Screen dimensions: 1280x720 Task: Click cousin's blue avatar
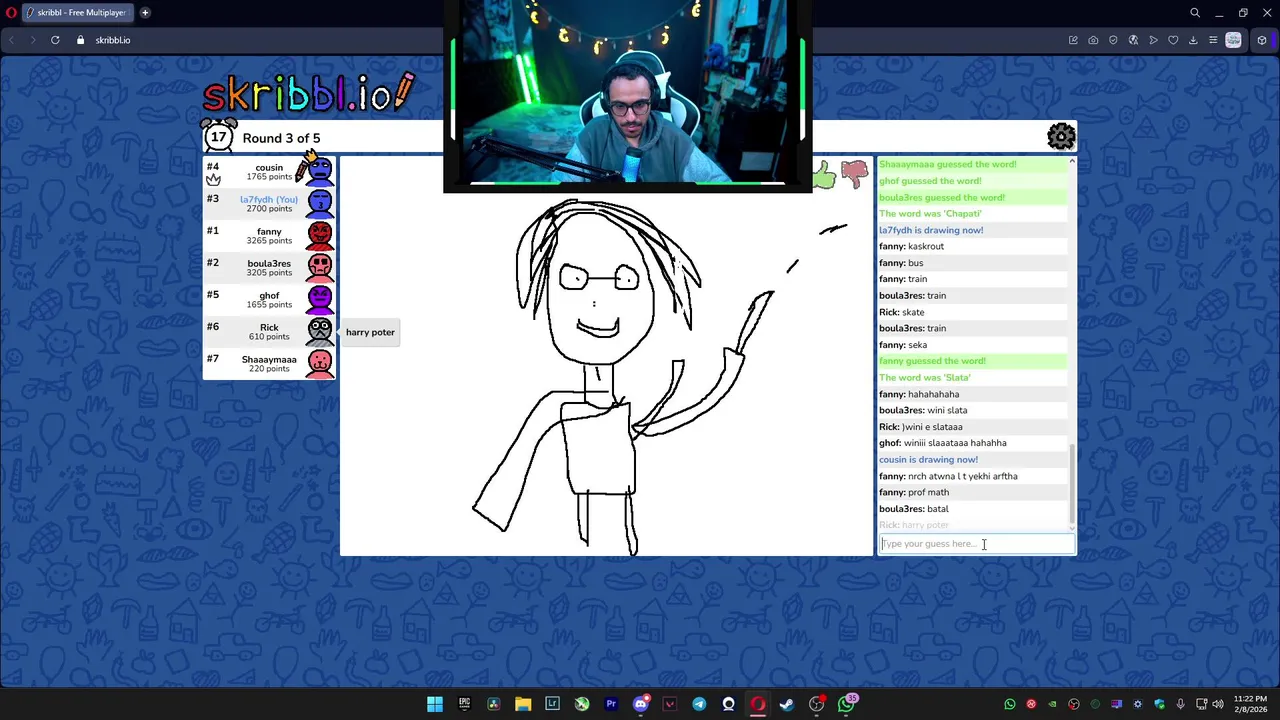(320, 172)
